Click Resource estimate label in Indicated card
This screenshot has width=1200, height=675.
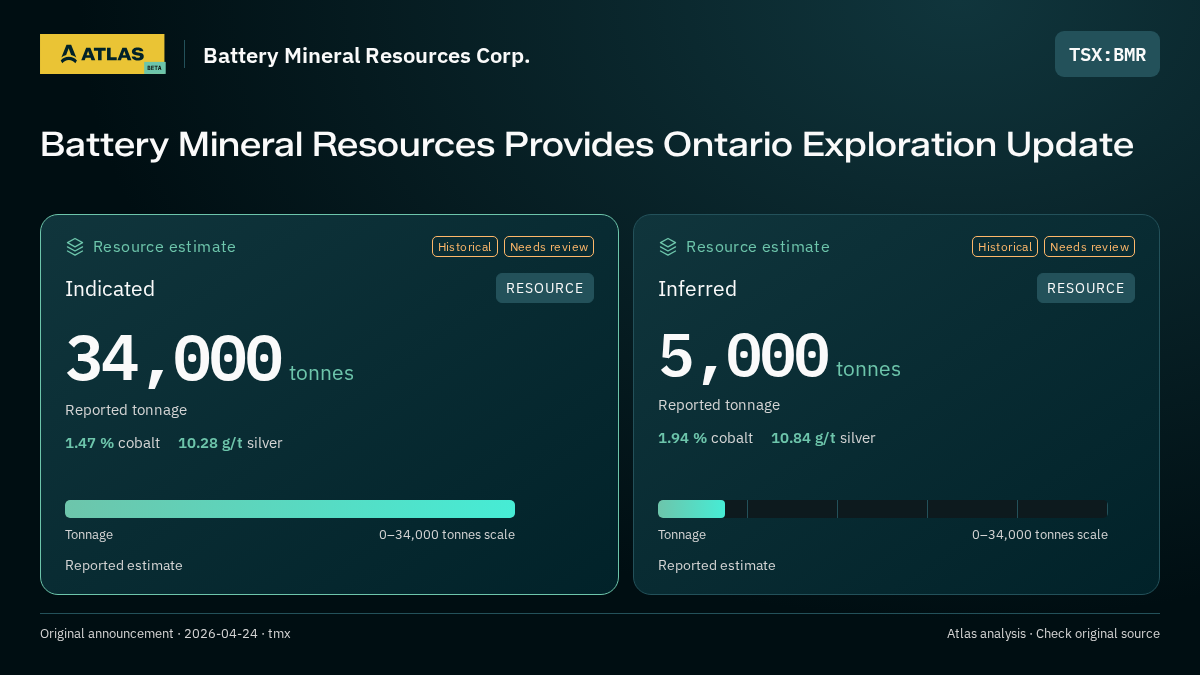[x=164, y=247]
